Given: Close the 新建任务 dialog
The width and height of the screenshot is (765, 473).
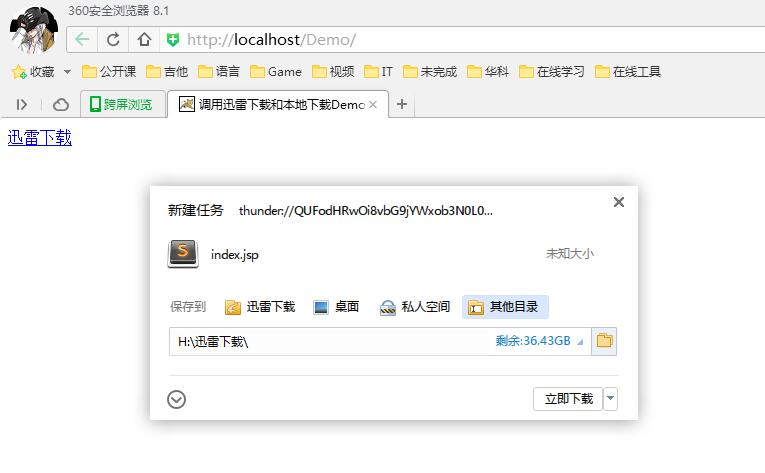Looking at the screenshot, I should pos(619,202).
